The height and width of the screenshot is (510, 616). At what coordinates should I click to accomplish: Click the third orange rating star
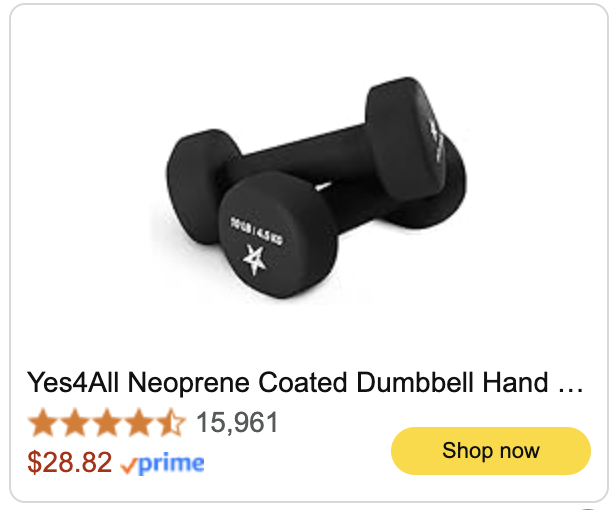tap(107, 422)
